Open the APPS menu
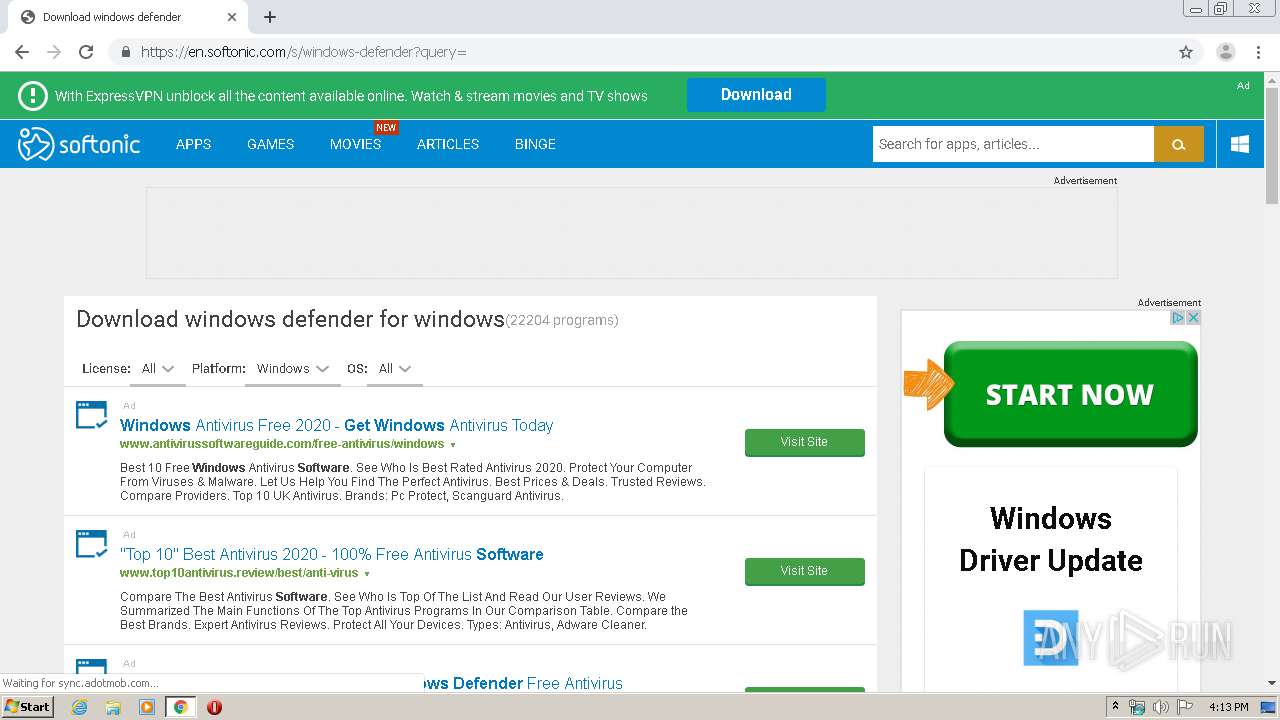 pyautogui.click(x=193, y=144)
